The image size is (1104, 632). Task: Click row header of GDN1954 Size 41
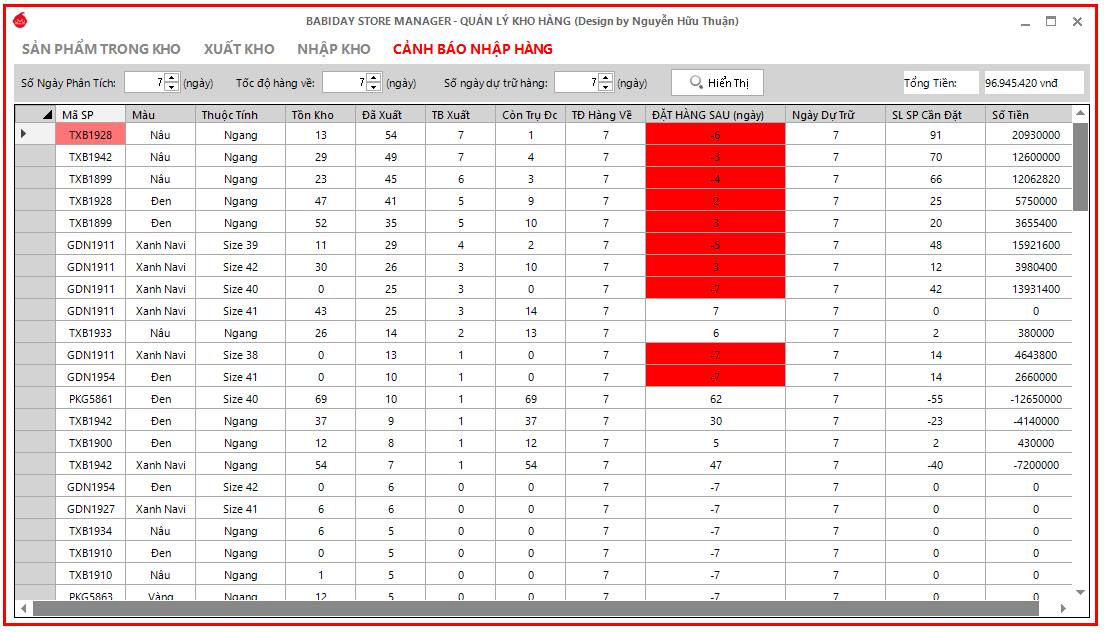coord(35,377)
